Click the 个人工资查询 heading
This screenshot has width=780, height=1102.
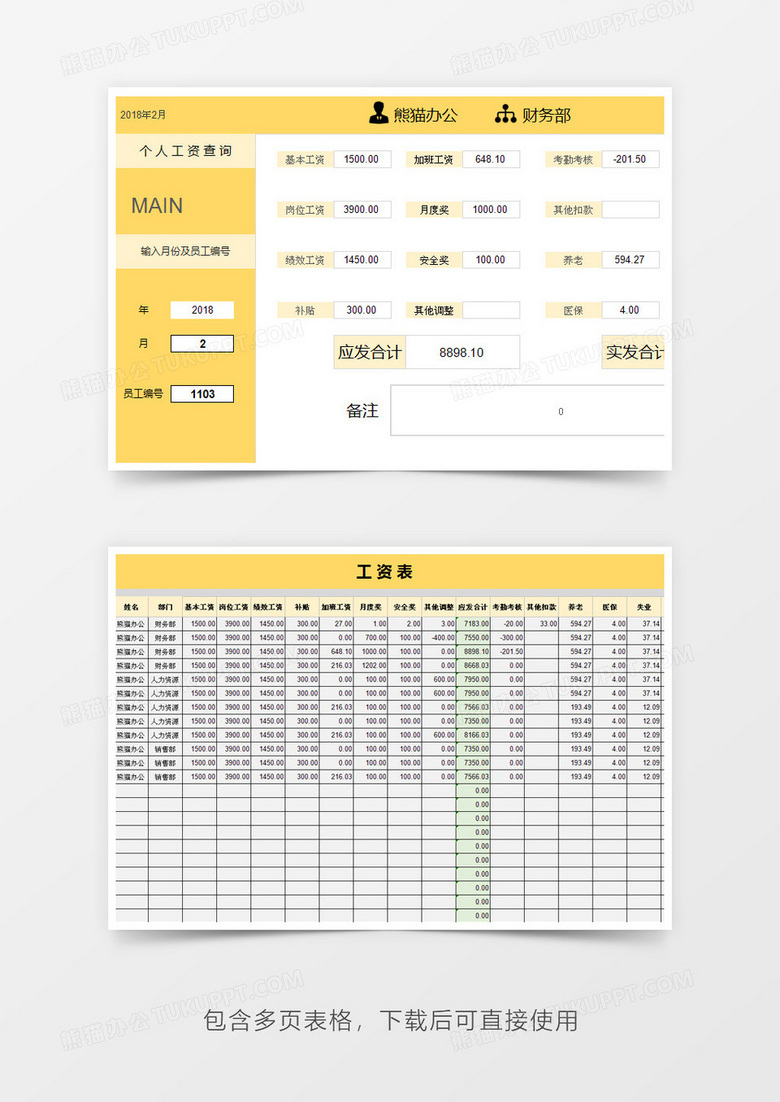point(186,151)
